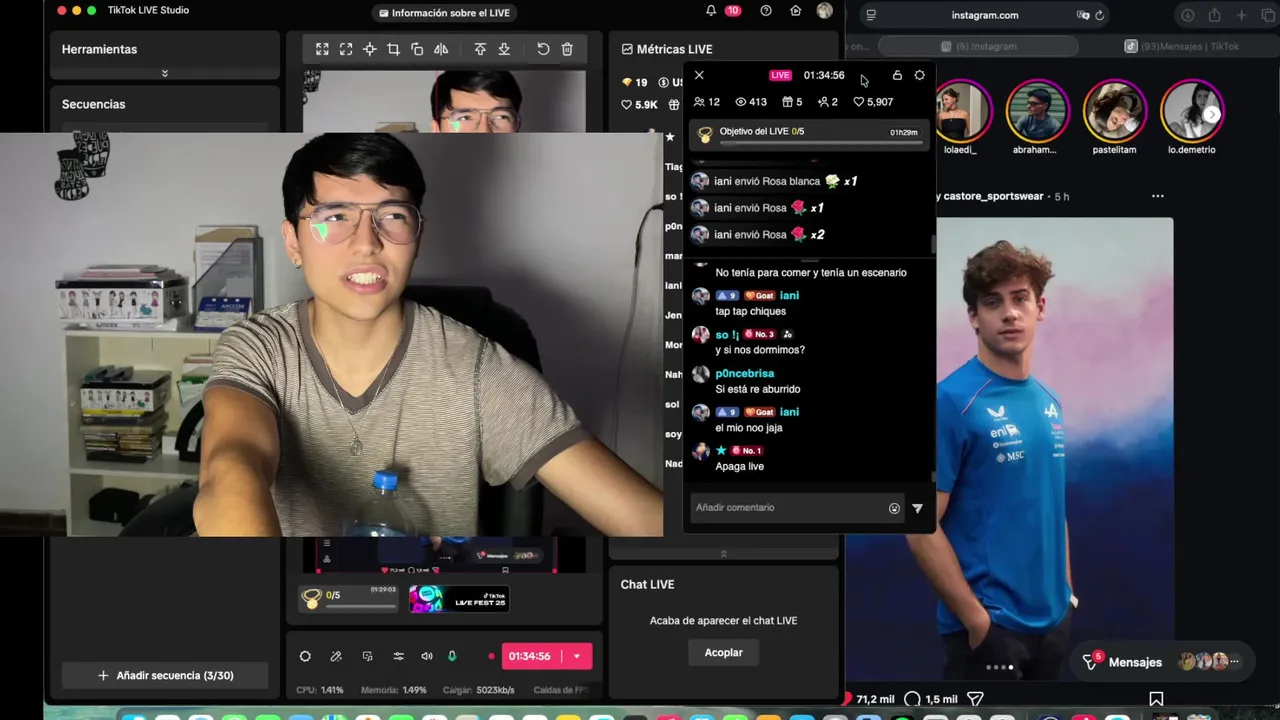Viewport: 1280px width, 720px height.
Task: Open the profile avatar in the title bar
Action: tap(824, 11)
